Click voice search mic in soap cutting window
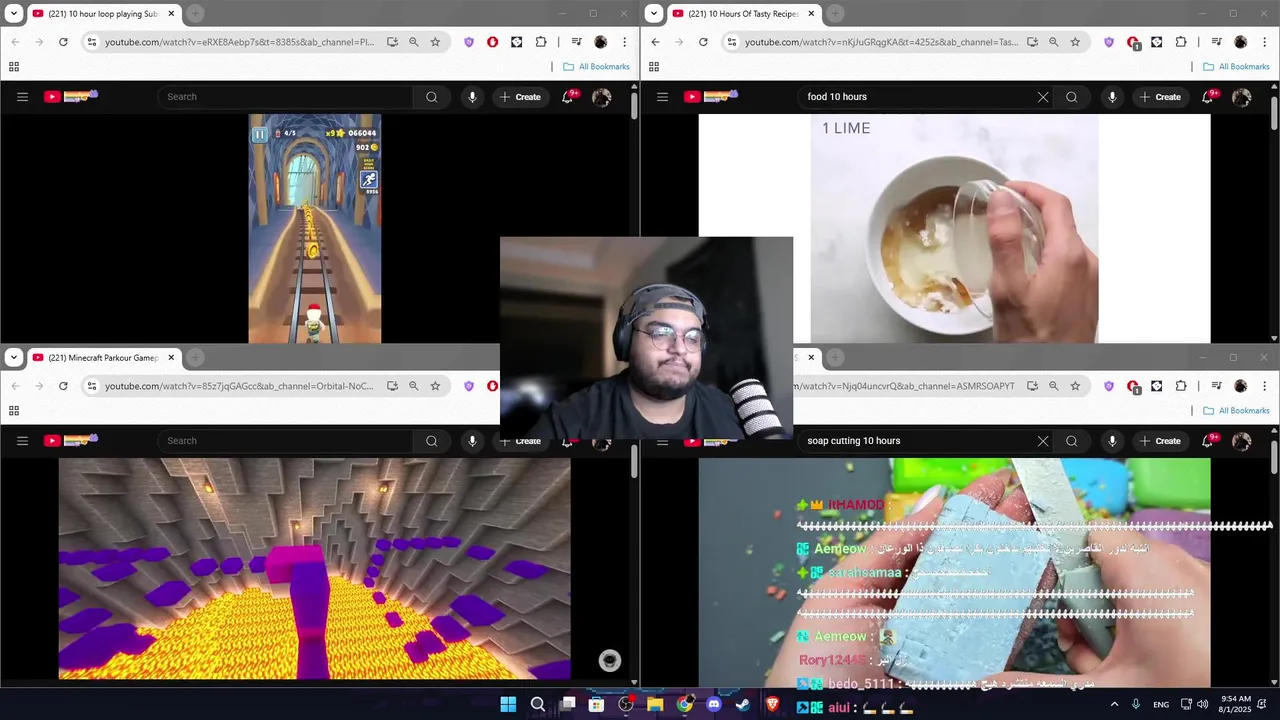The image size is (1280, 720). (x=1112, y=441)
